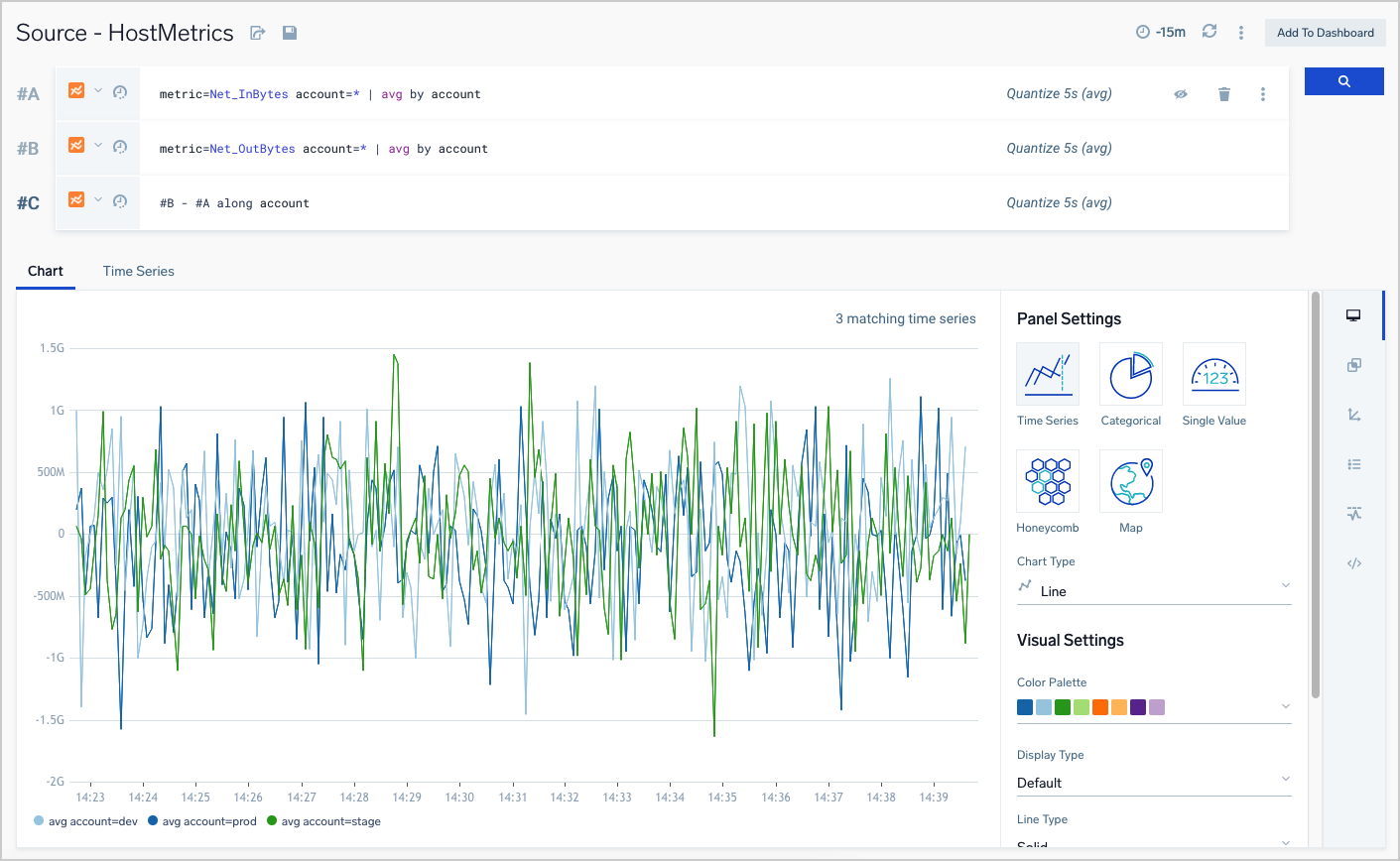Viewport: 1400px width, 861px height.
Task: Click the refresh icon in the header
Action: [1209, 32]
